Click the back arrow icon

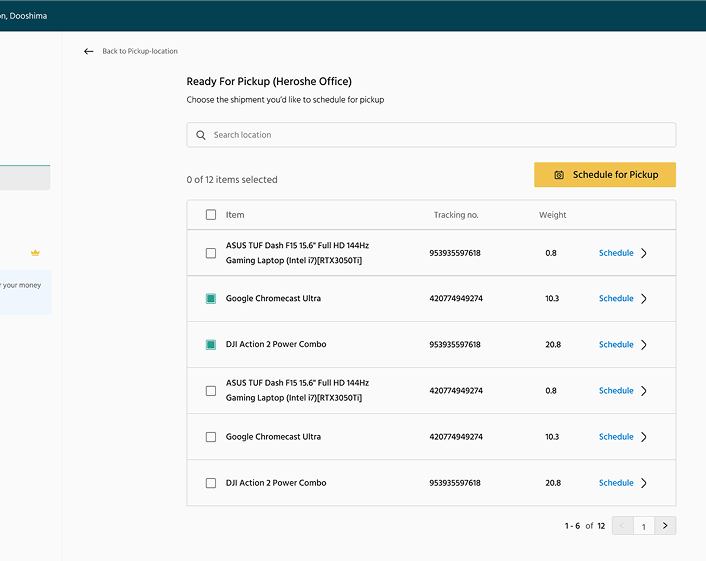click(x=89, y=51)
